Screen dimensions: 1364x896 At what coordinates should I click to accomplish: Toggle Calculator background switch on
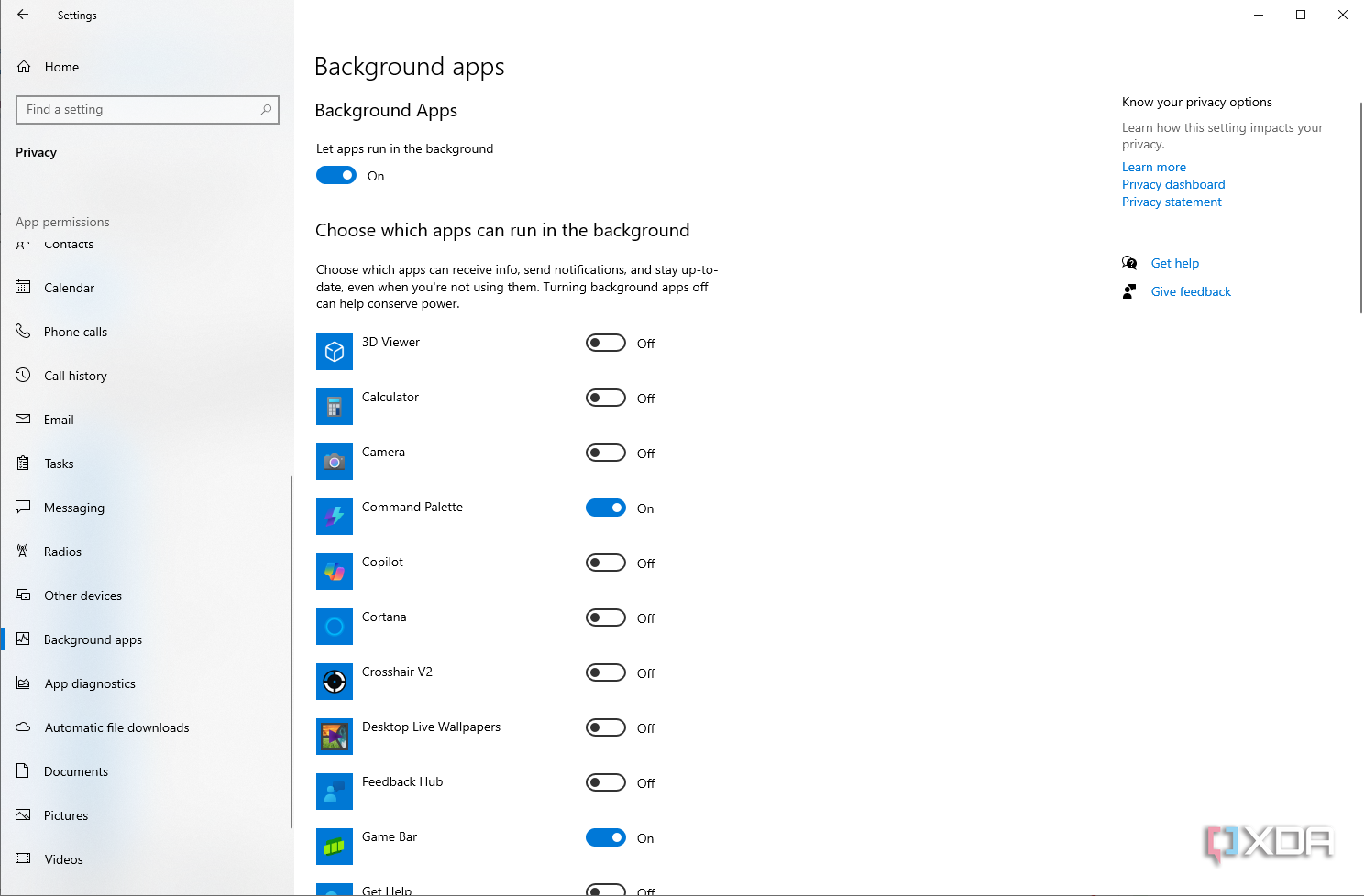coord(606,398)
